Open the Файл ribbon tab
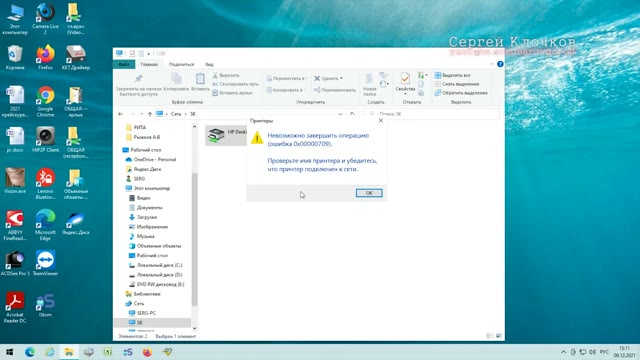 (124, 64)
